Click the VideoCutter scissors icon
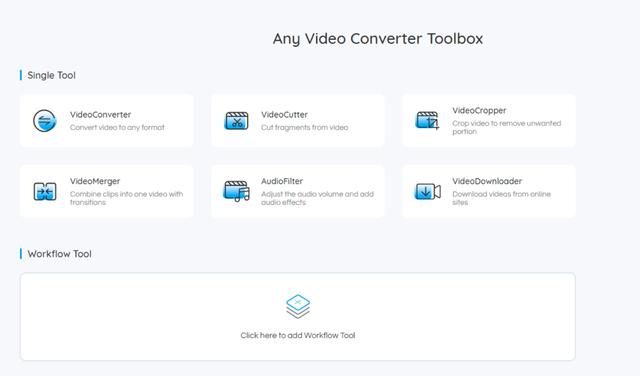 pos(236,121)
